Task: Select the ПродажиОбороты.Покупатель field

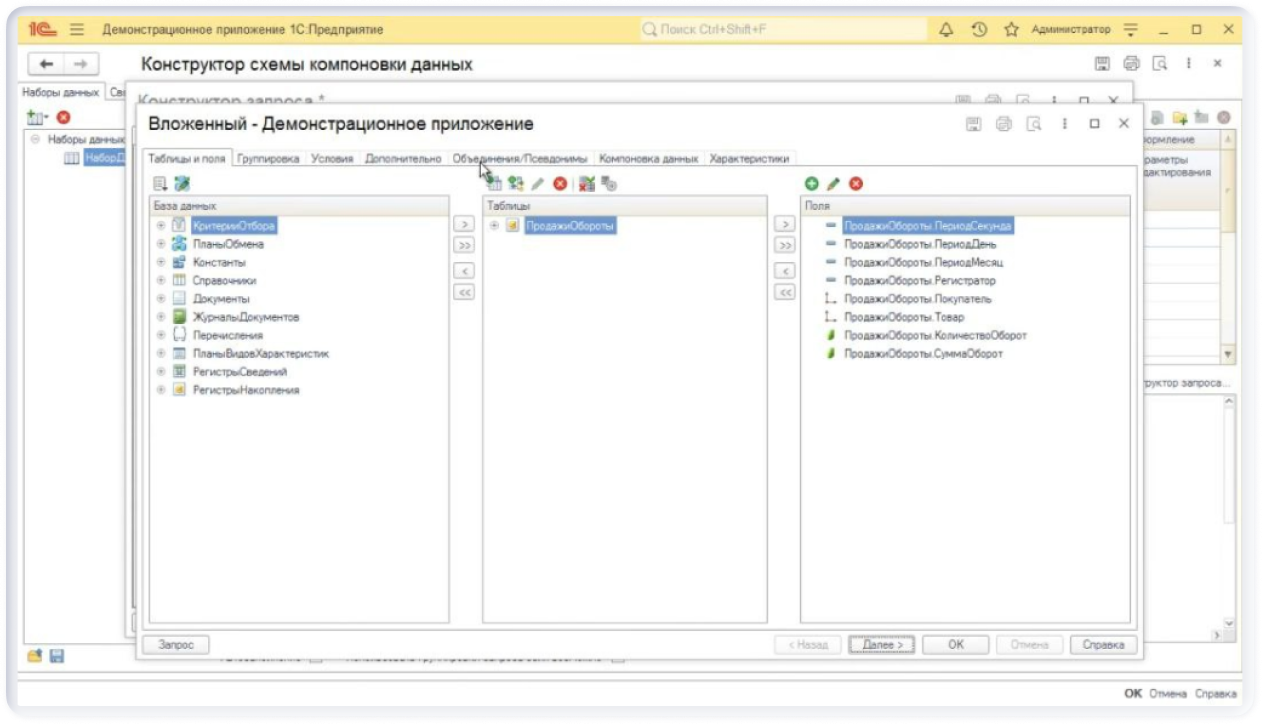Action: click(917, 299)
